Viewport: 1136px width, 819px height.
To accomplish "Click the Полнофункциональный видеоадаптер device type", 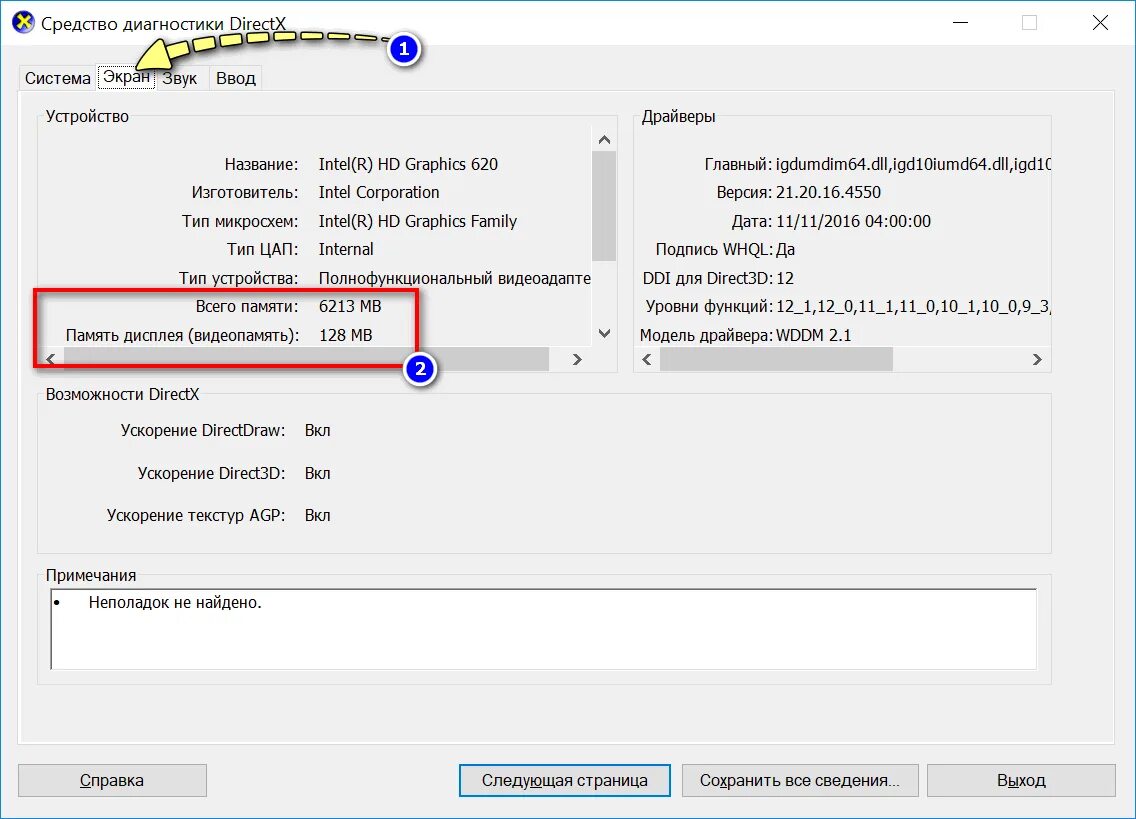I will pos(454,278).
